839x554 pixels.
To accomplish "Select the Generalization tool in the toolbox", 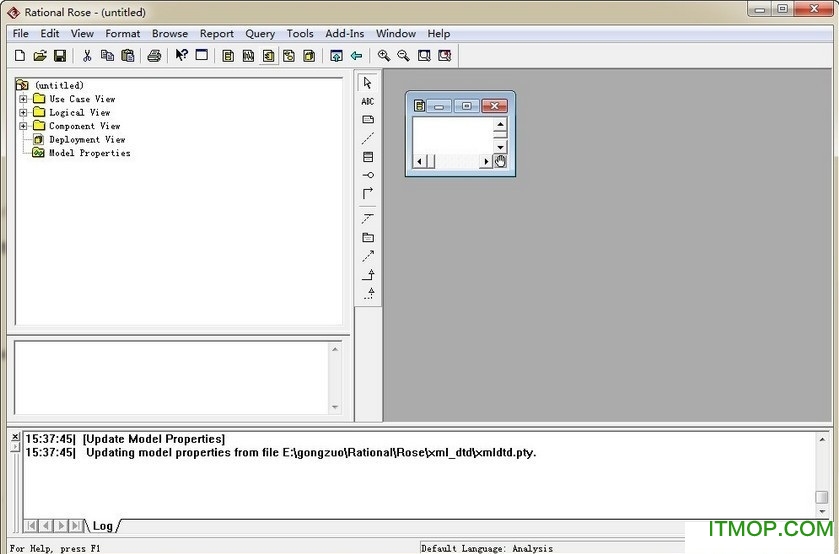I will [x=368, y=275].
